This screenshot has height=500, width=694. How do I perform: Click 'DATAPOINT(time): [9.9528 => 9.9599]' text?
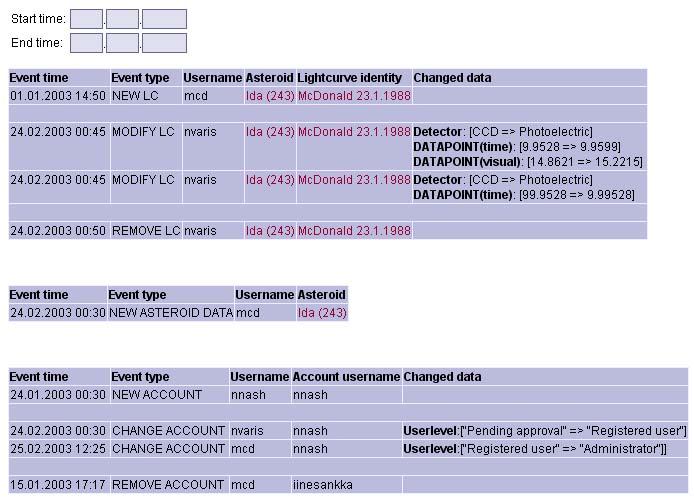click(x=517, y=147)
